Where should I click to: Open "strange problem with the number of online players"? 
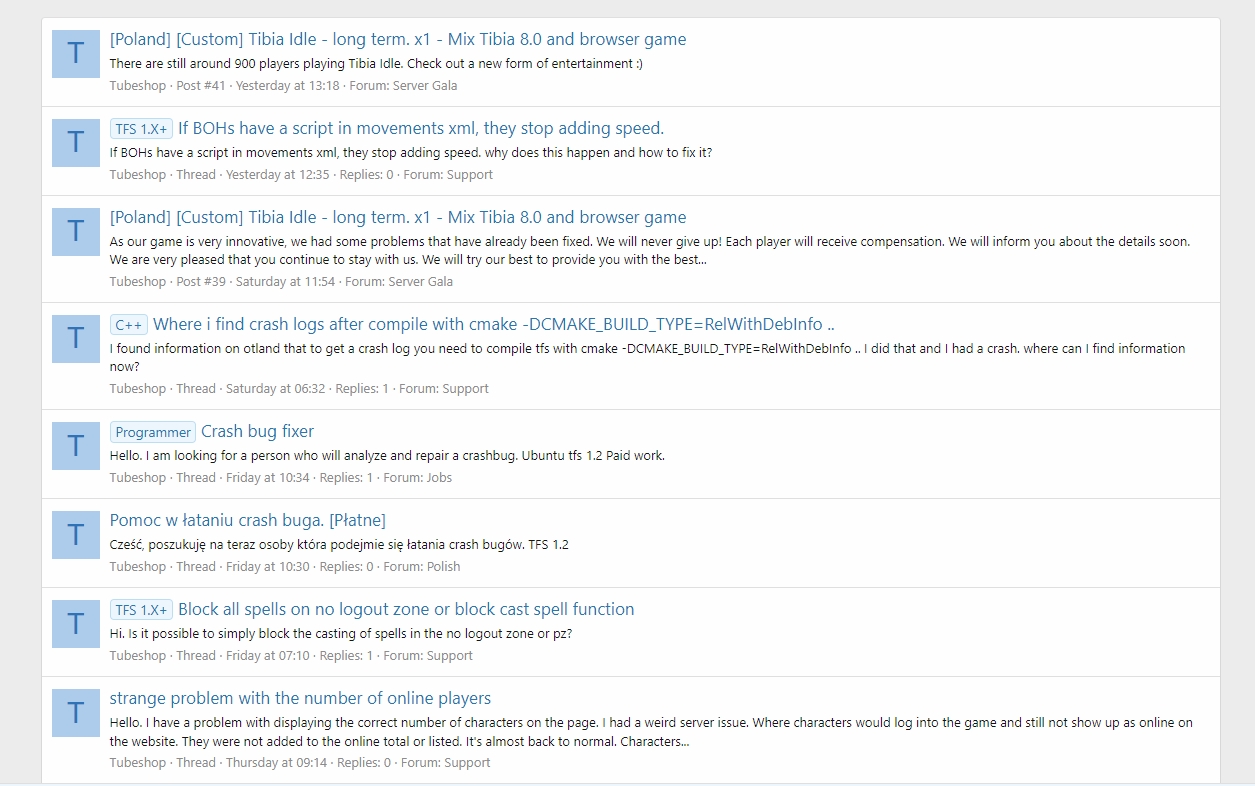(300, 698)
